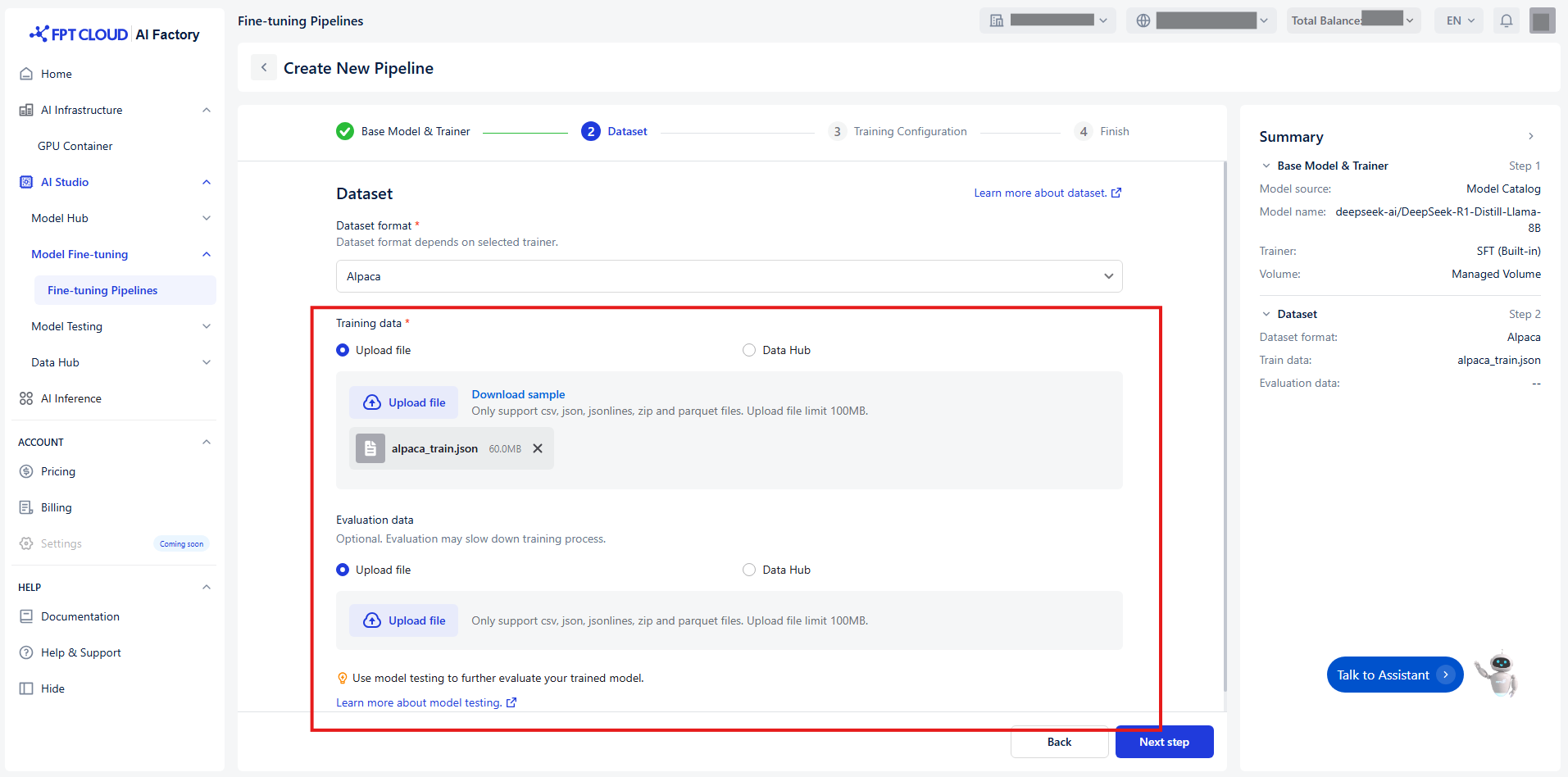Click the Billing icon in sidebar
The image size is (1568, 777).
coord(26,507)
